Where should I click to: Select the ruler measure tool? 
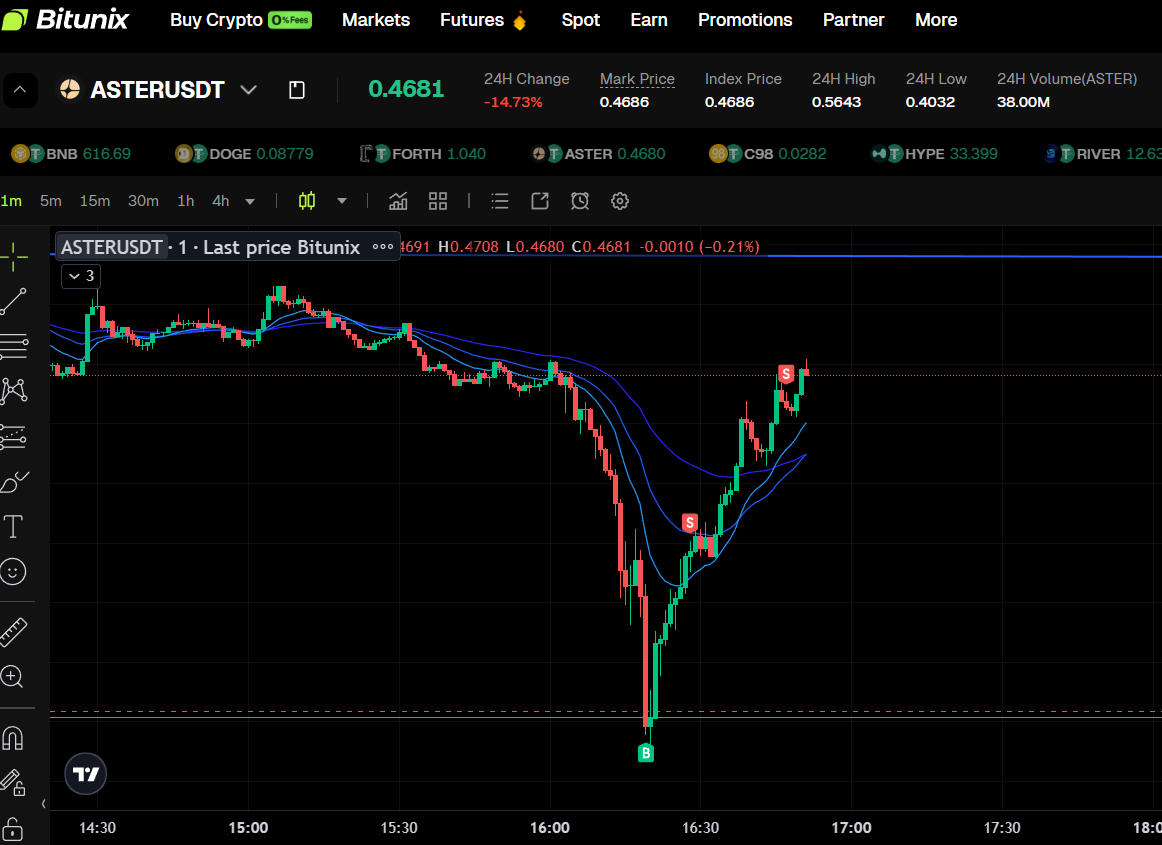tap(13, 632)
